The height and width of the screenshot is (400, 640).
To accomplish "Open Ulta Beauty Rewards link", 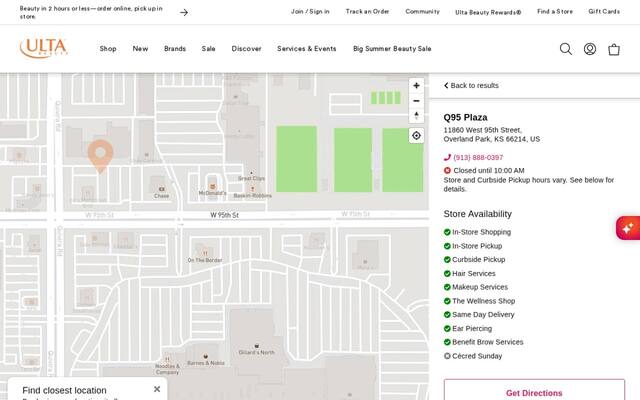I will coord(488,12).
